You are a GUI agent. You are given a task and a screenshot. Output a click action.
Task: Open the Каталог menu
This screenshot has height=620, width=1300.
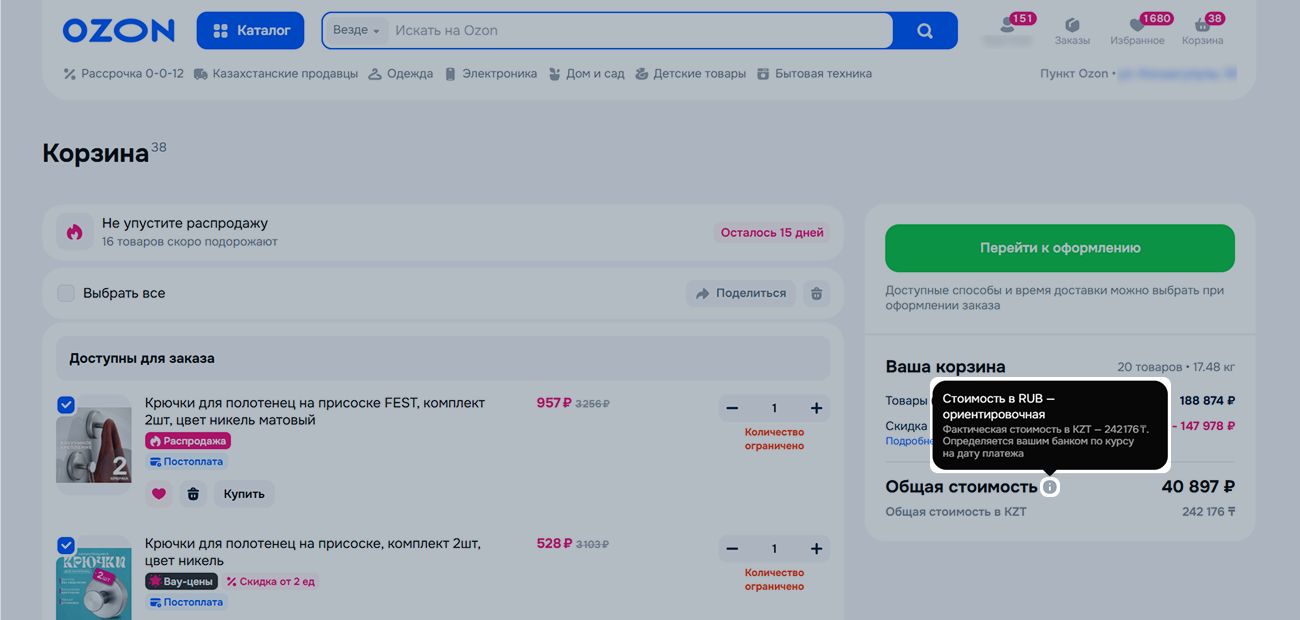click(x=252, y=31)
